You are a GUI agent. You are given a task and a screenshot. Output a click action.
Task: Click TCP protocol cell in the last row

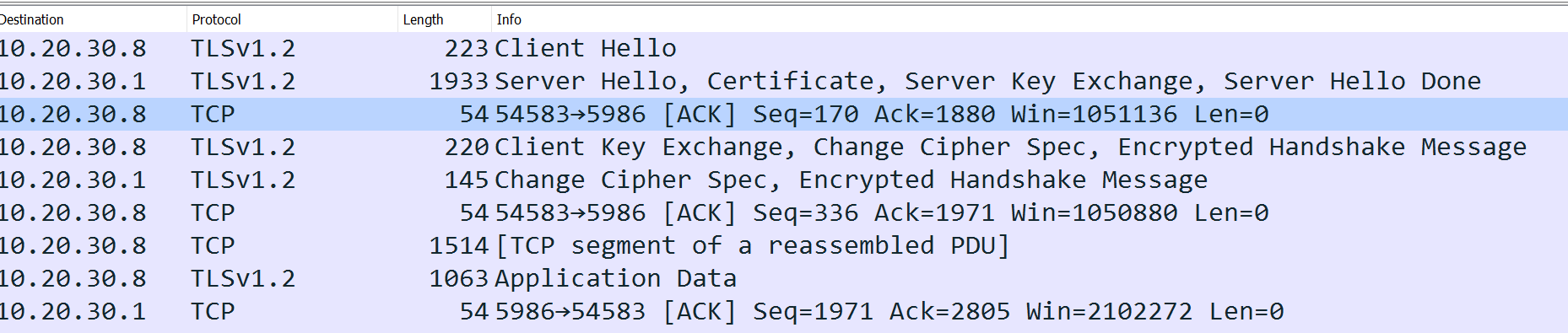[x=213, y=311]
